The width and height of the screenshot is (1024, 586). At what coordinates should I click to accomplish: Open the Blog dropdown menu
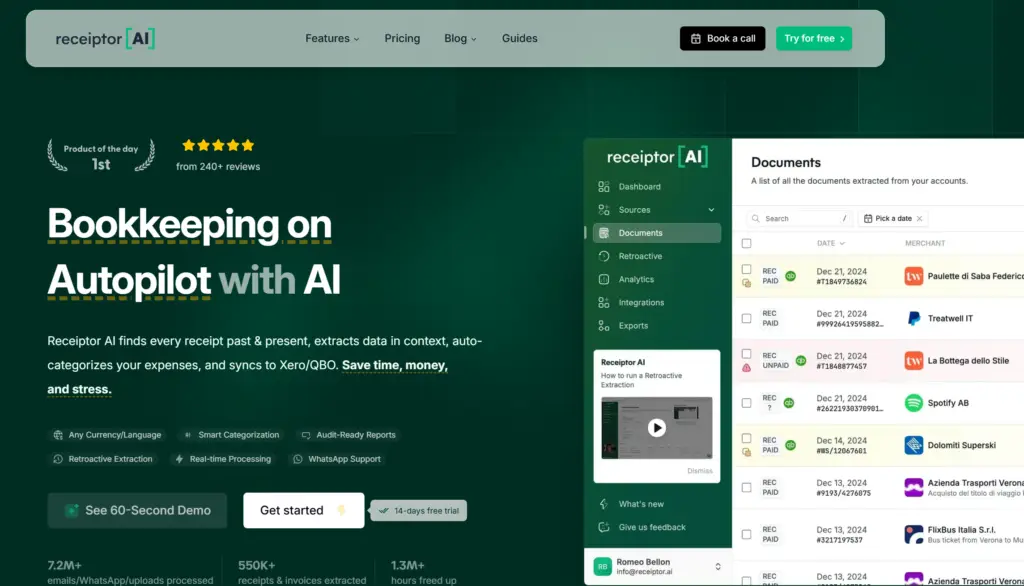(x=460, y=39)
